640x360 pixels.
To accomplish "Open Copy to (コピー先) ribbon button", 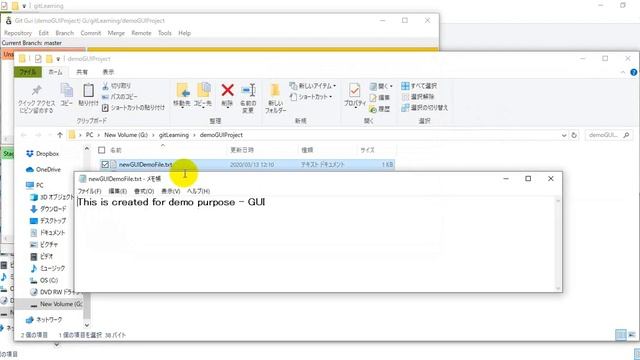I will point(203,95).
